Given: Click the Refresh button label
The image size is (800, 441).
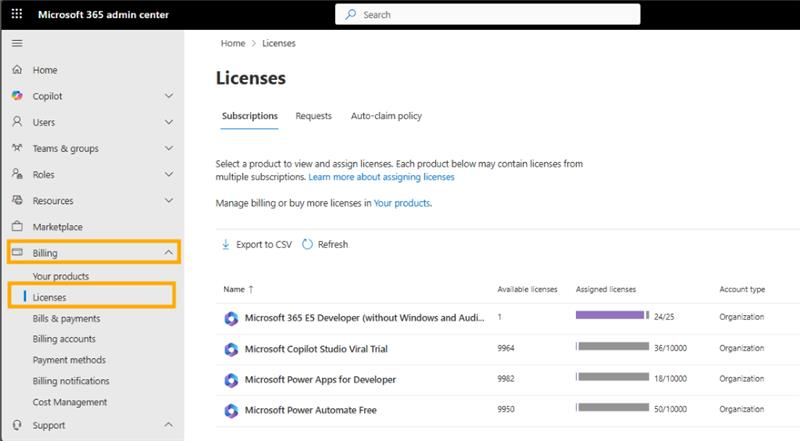Looking at the screenshot, I should (x=333, y=244).
